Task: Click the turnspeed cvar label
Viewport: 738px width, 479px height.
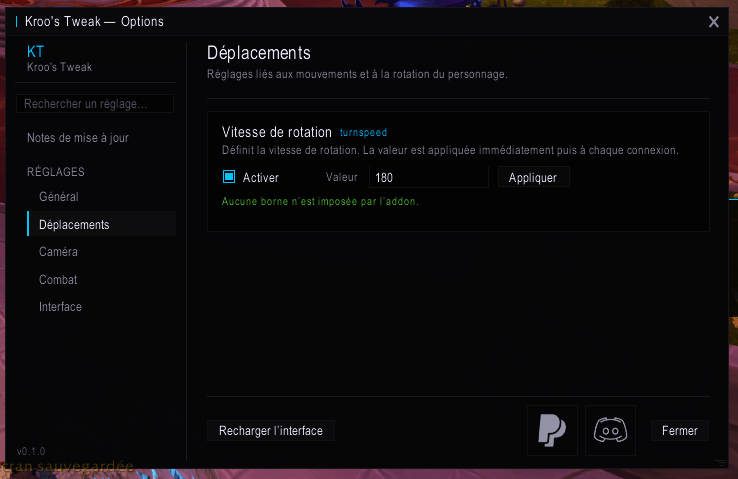Action: tap(363, 133)
